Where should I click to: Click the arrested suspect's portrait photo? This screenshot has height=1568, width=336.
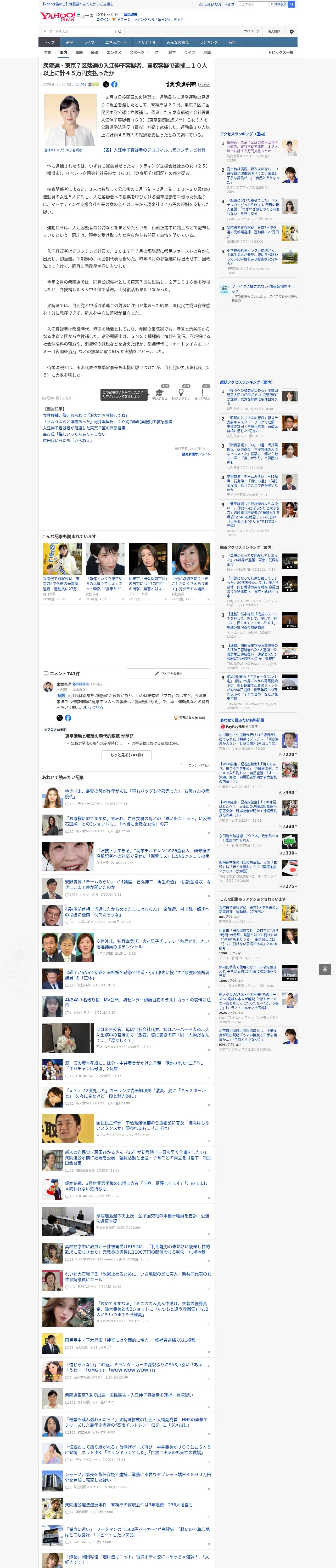[x=70, y=119]
